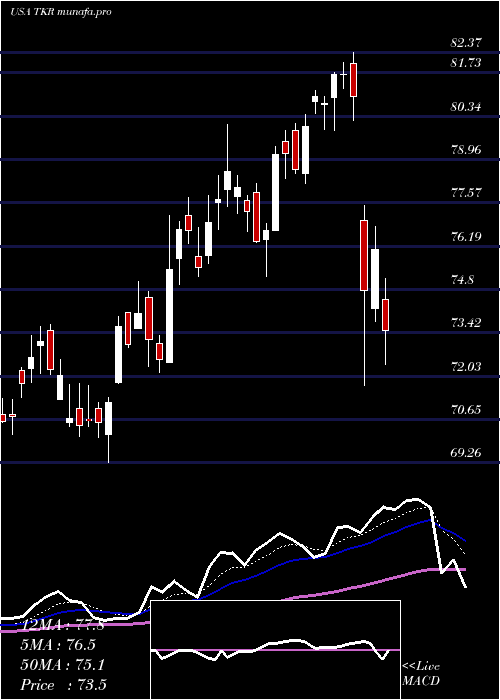Click the 50MA : 75.1 text
Viewport: 500px width, 700px height.
pos(62,665)
